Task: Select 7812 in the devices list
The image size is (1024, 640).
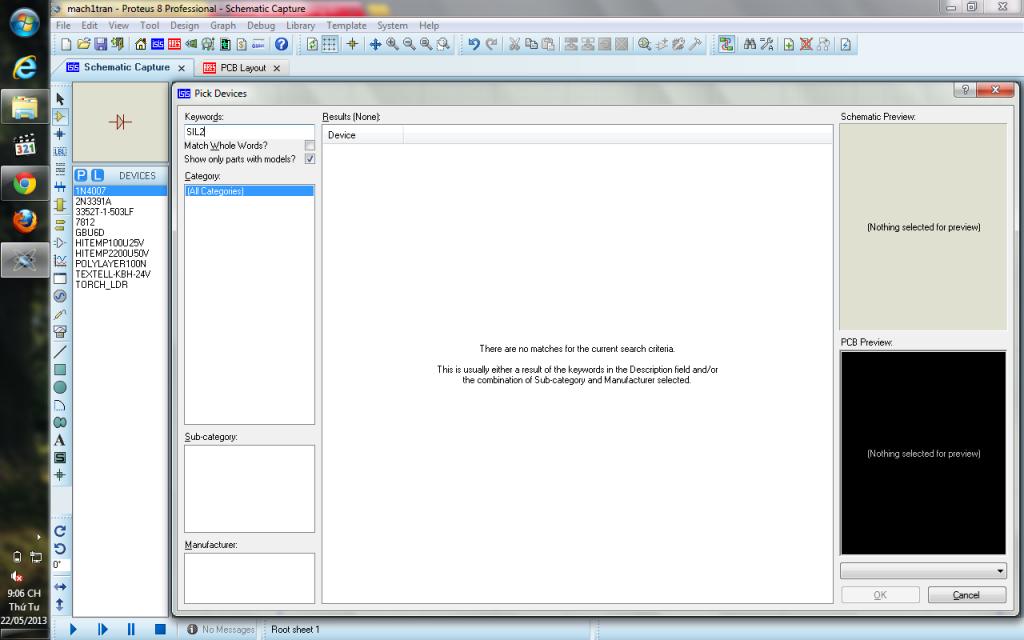Action: pos(85,222)
